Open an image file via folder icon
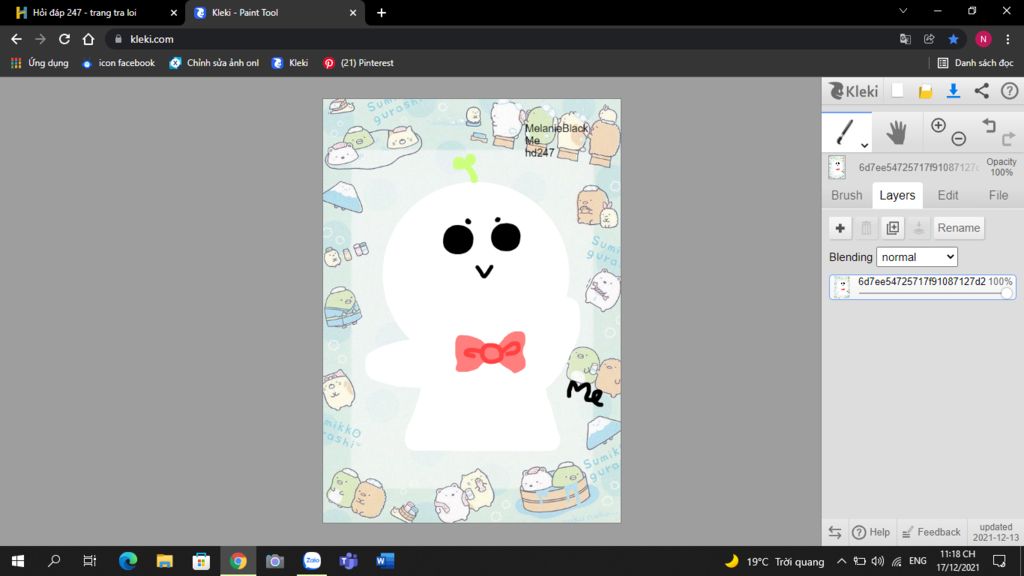The height and width of the screenshot is (576, 1024). point(925,91)
